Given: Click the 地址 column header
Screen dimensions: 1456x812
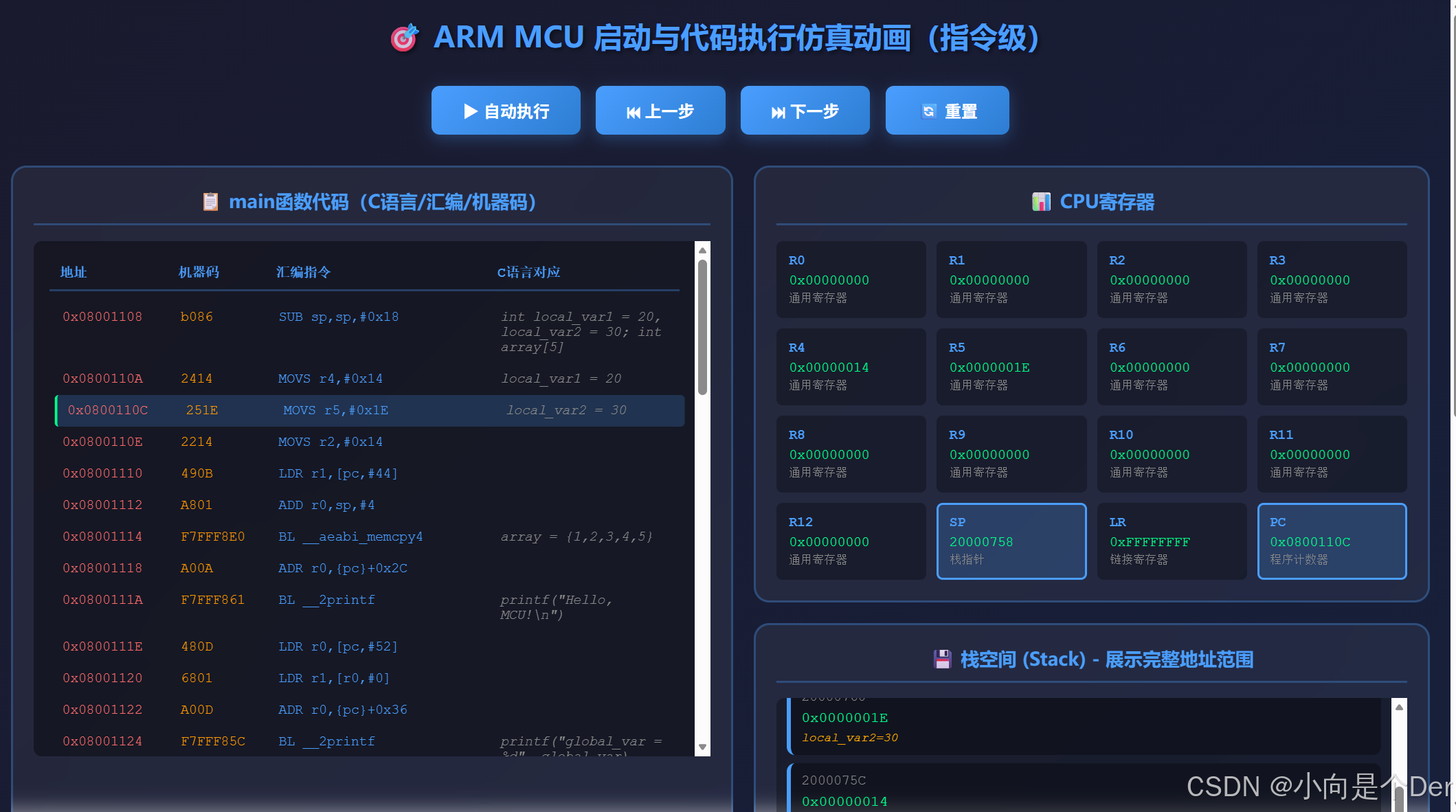Looking at the screenshot, I should (74, 272).
